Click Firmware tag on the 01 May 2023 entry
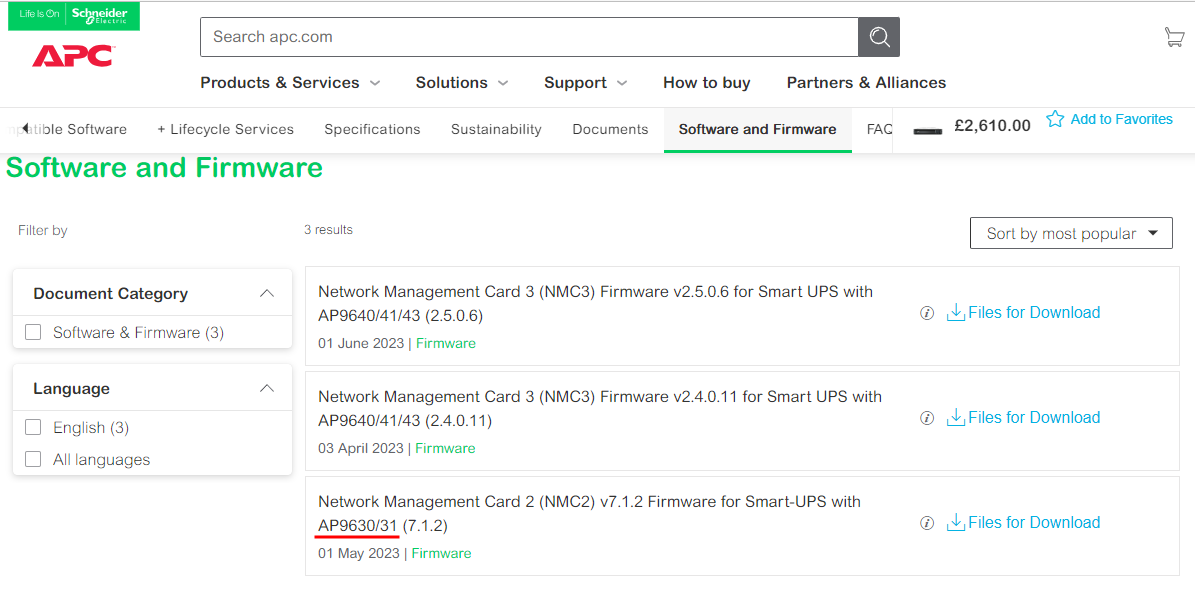1195x611 pixels. click(x=441, y=554)
